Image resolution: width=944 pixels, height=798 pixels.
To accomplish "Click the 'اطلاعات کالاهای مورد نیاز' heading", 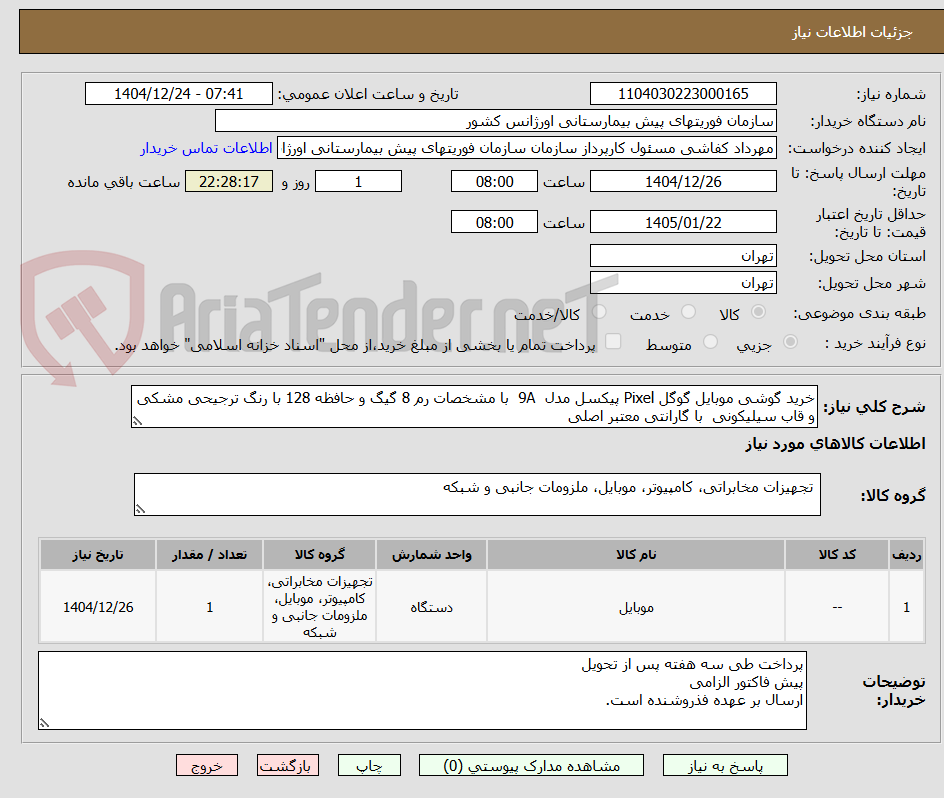I will point(835,444).
